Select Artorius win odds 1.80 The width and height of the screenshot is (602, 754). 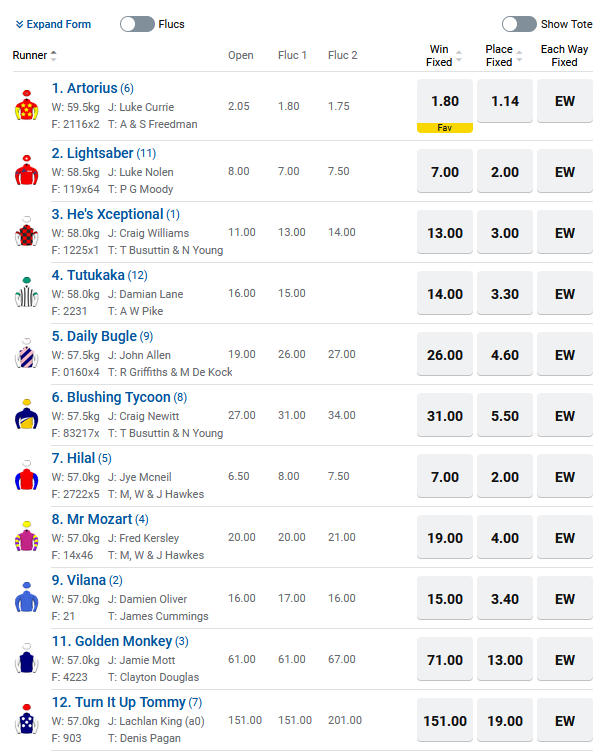444,101
